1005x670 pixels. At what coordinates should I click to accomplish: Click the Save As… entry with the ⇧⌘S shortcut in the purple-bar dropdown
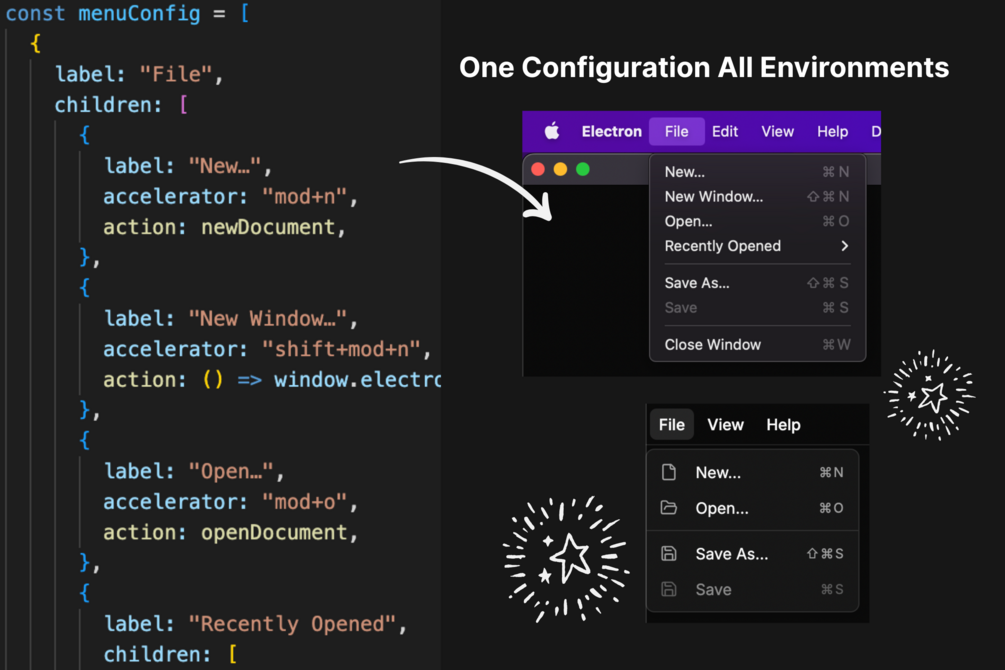(x=697, y=283)
